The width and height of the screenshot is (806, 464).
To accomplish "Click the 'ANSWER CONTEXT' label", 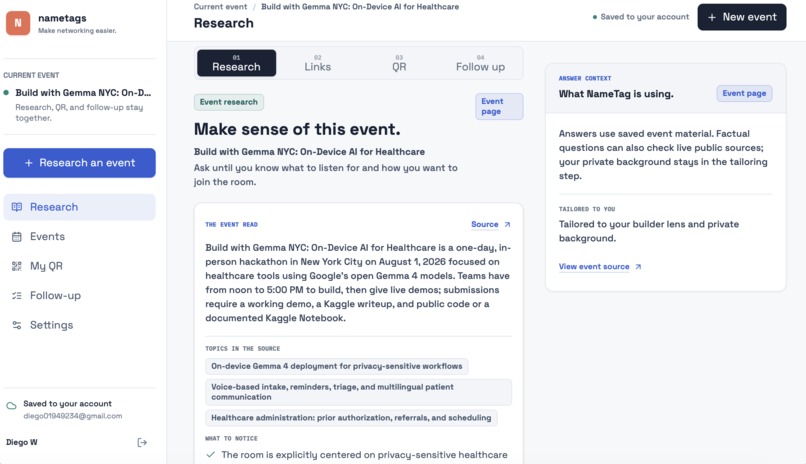I will click(585, 78).
